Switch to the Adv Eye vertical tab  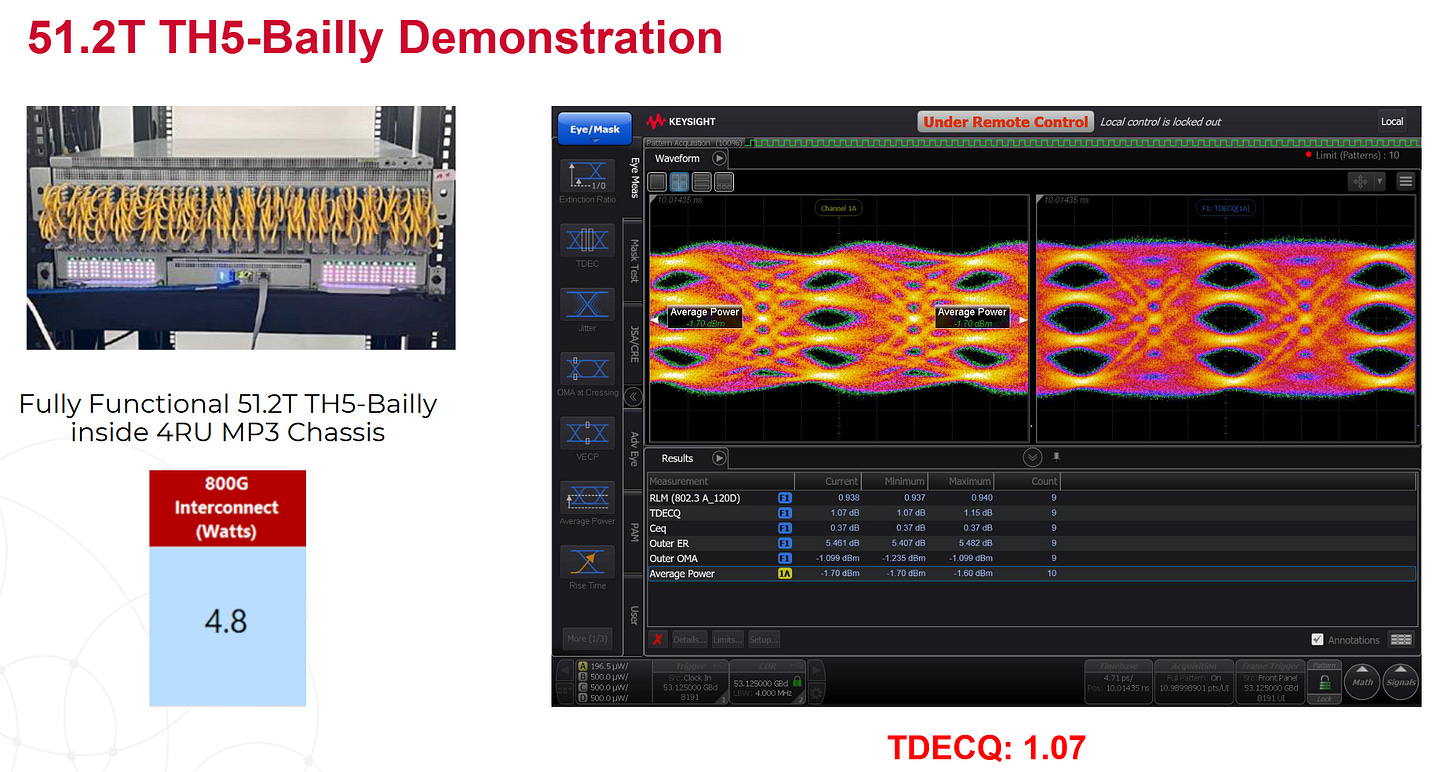tap(634, 451)
